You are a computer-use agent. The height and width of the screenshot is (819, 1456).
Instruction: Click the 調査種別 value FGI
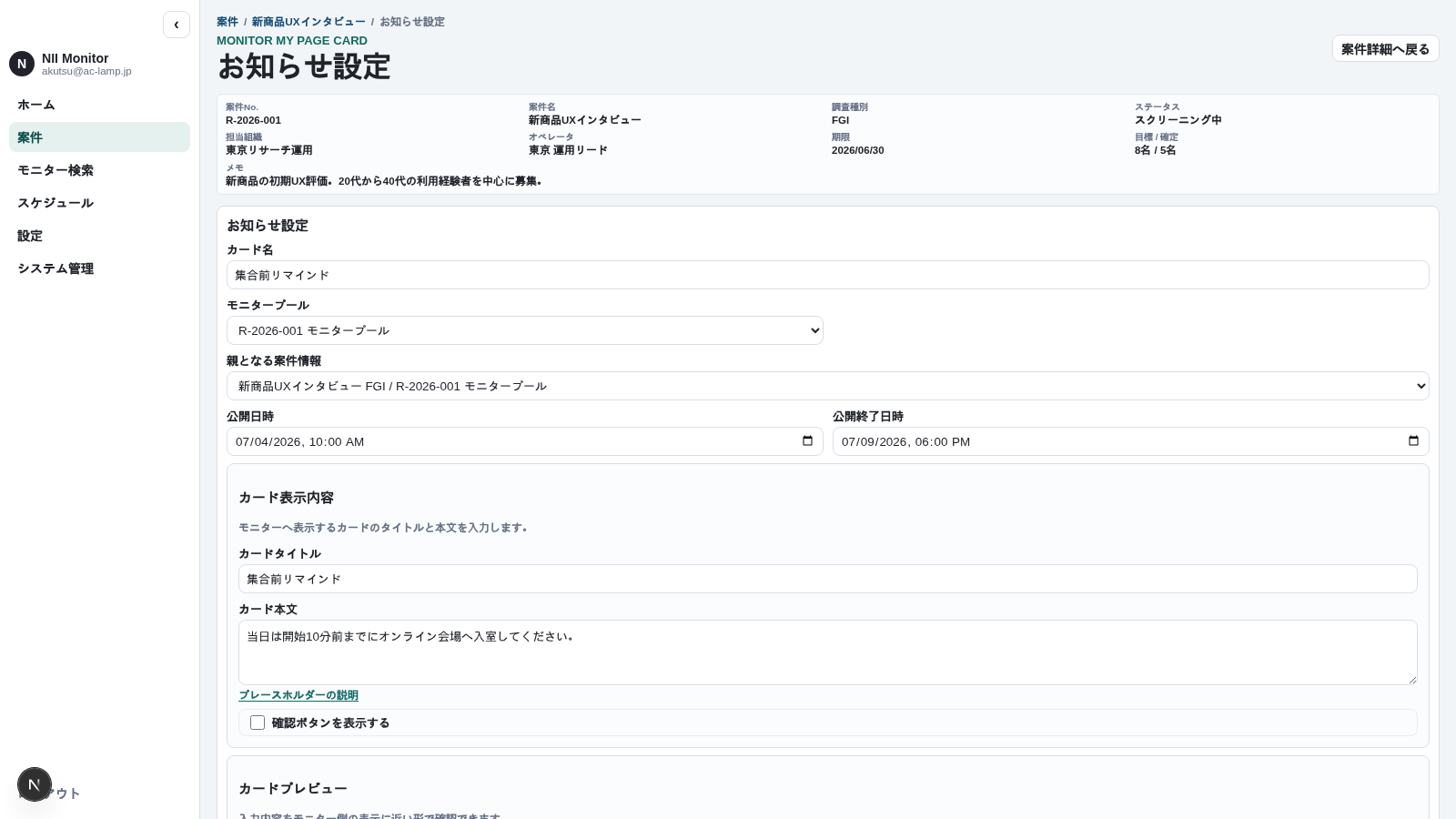click(840, 120)
